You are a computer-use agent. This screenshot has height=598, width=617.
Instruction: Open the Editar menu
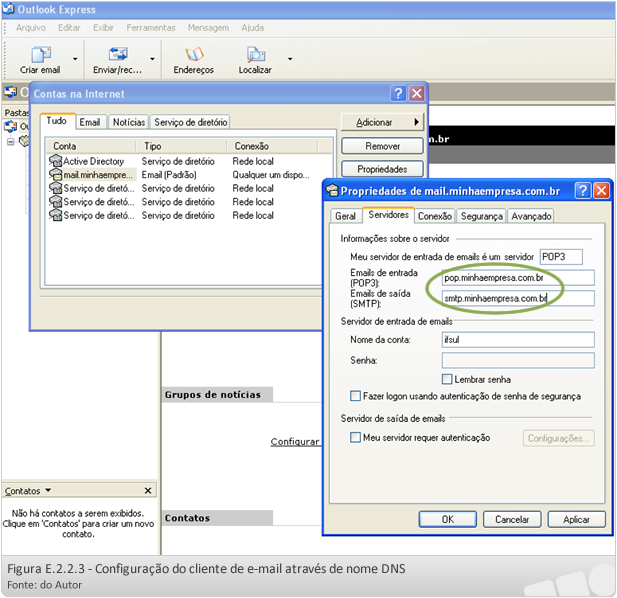69,28
